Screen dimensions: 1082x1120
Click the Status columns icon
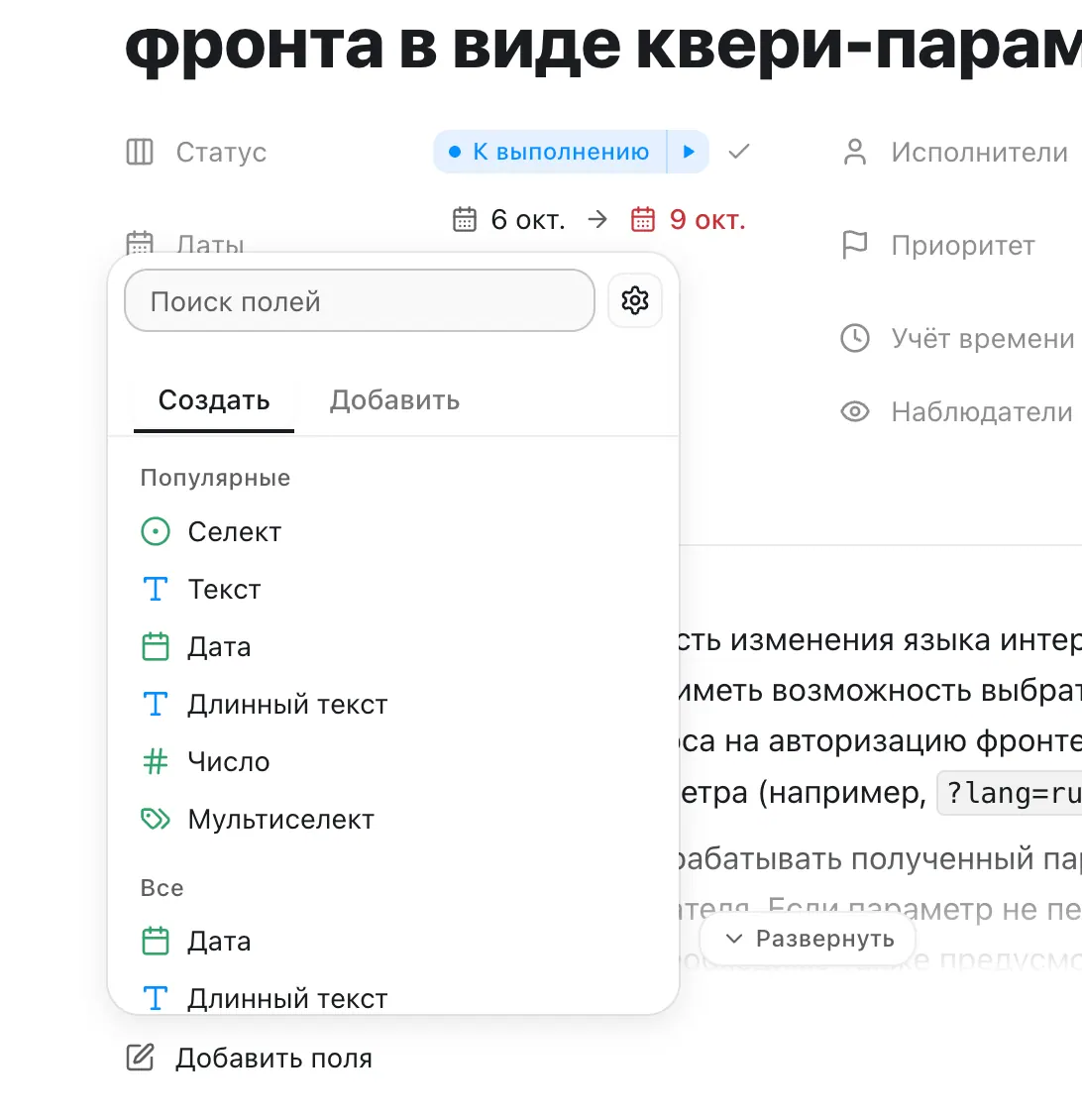tap(140, 153)
